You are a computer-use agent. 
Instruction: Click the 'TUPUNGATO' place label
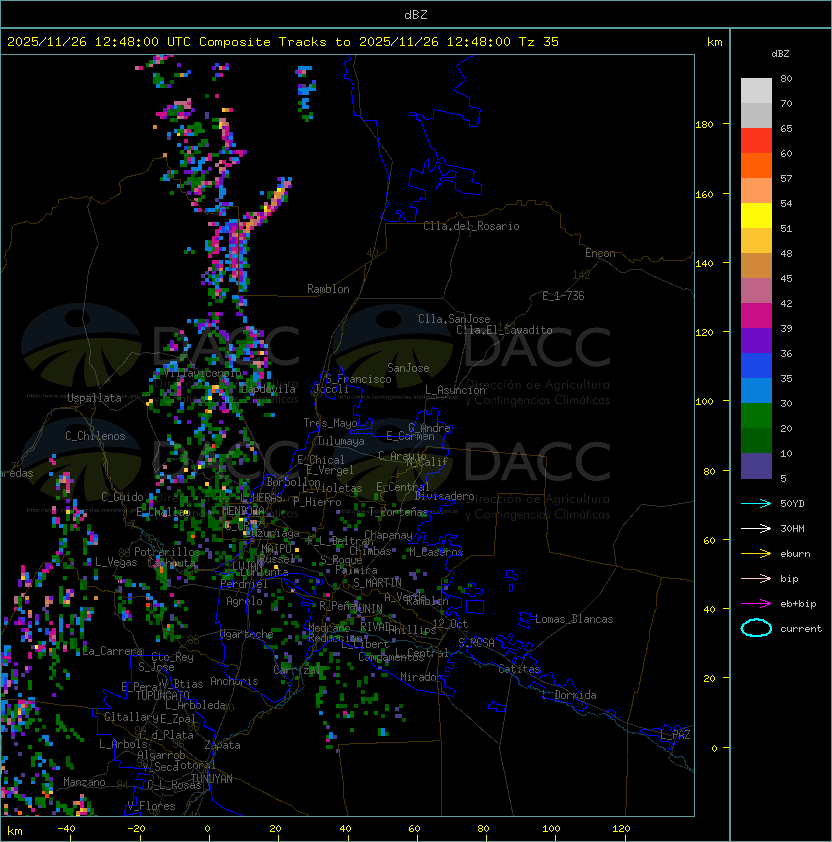[162, 695]
